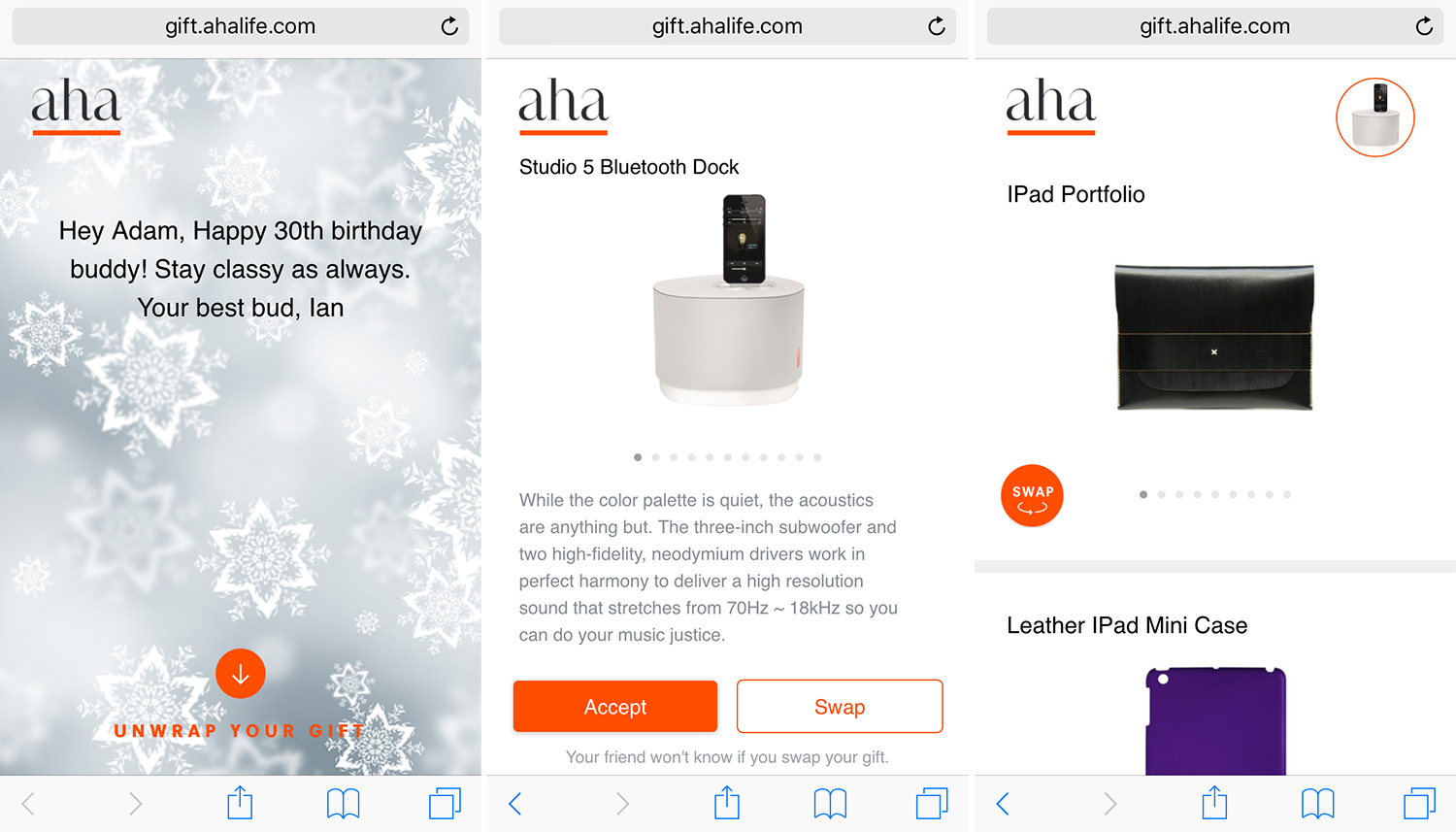Tap the black IPad Portfolio product image
Viewport: 1456px width, 832px height.
(1214, 337)
